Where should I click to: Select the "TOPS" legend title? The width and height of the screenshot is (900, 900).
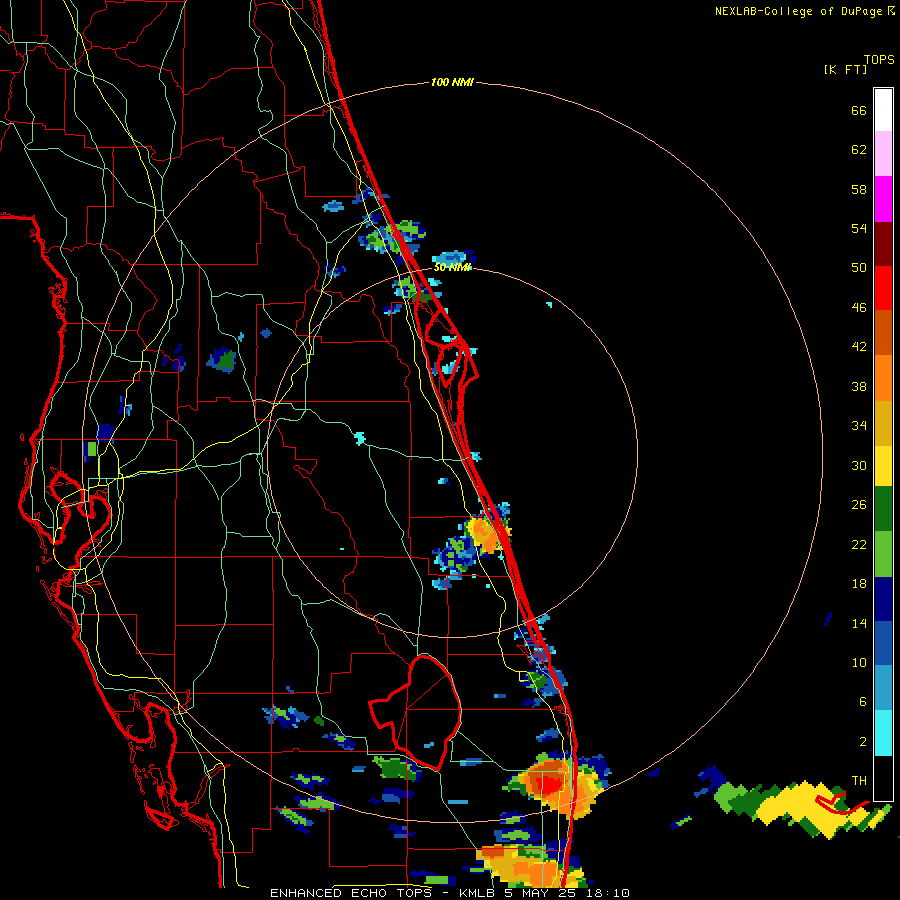[x=879, y=60]
